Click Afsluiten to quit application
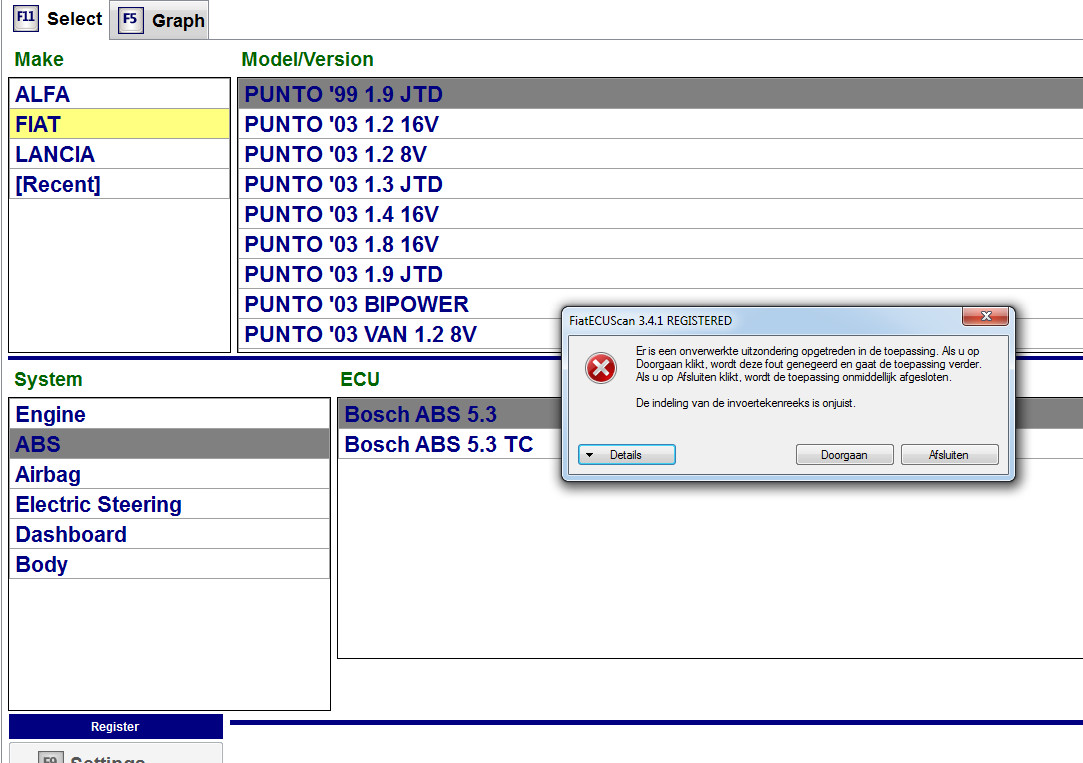1083x763 pixels. pos(949,454)
